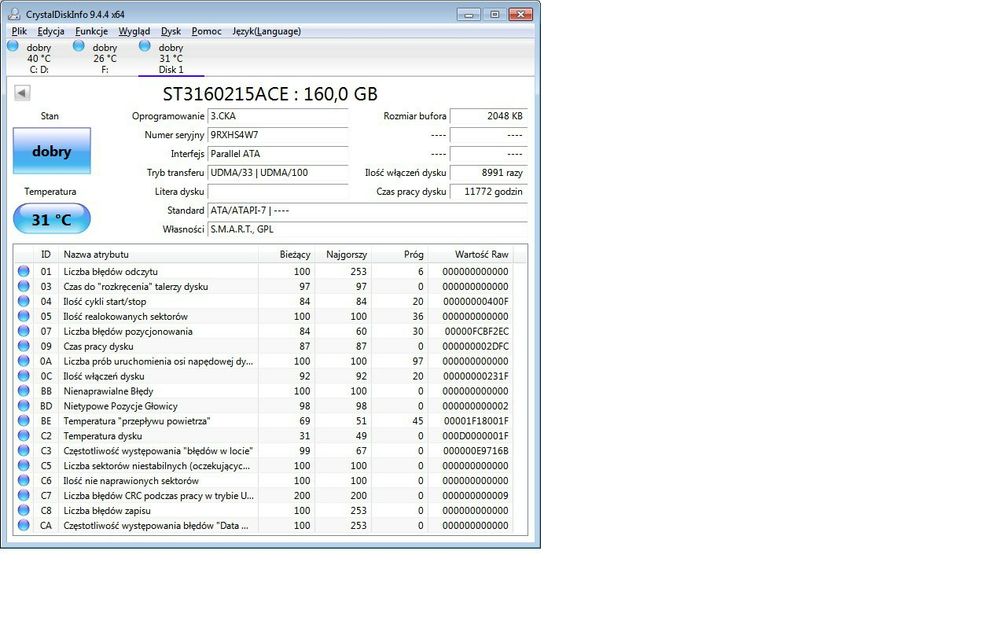Click status circle for attribute C8

coord(24,510)
